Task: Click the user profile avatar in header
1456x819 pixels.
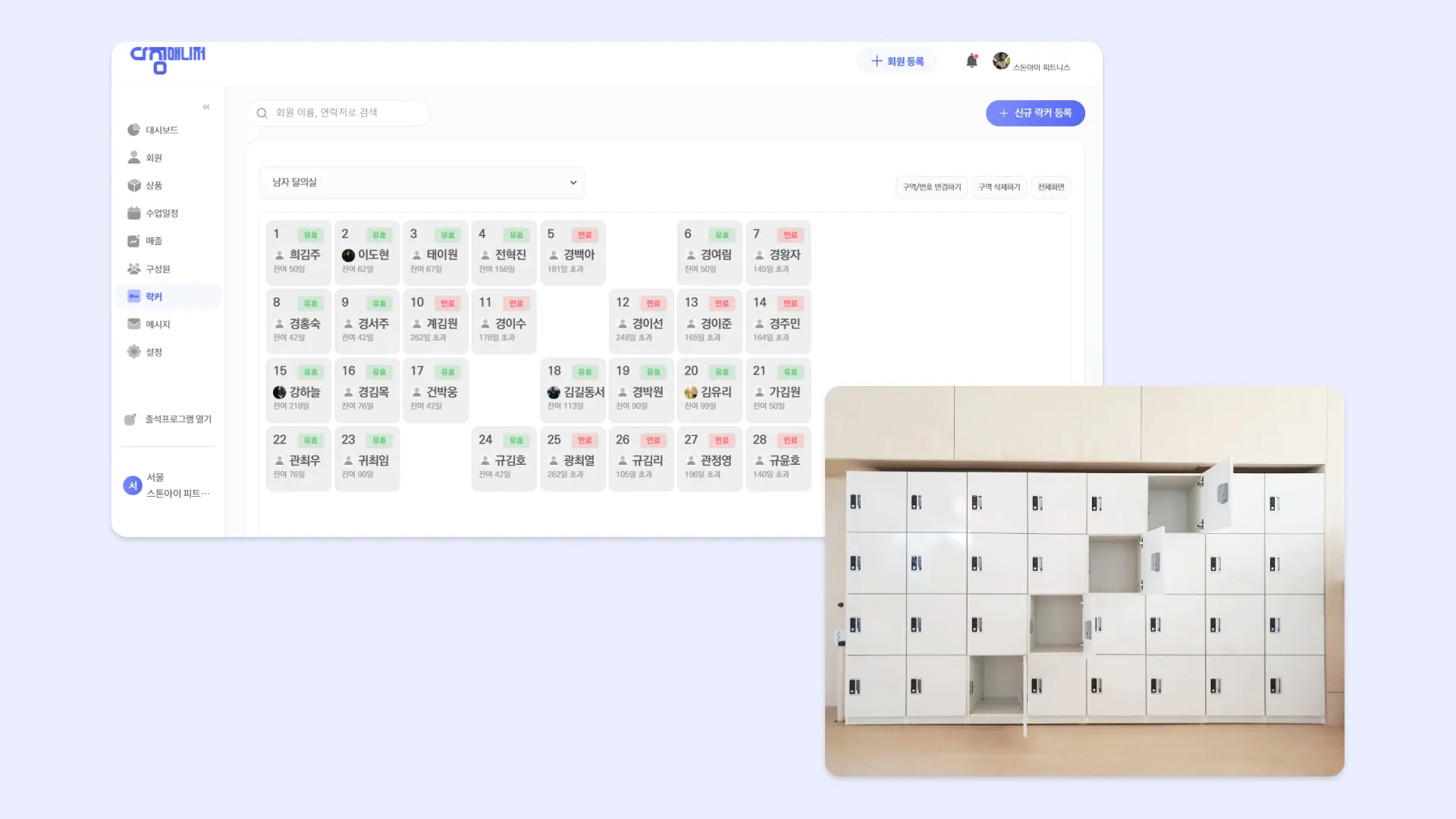Action: (x=1001, y=61)
